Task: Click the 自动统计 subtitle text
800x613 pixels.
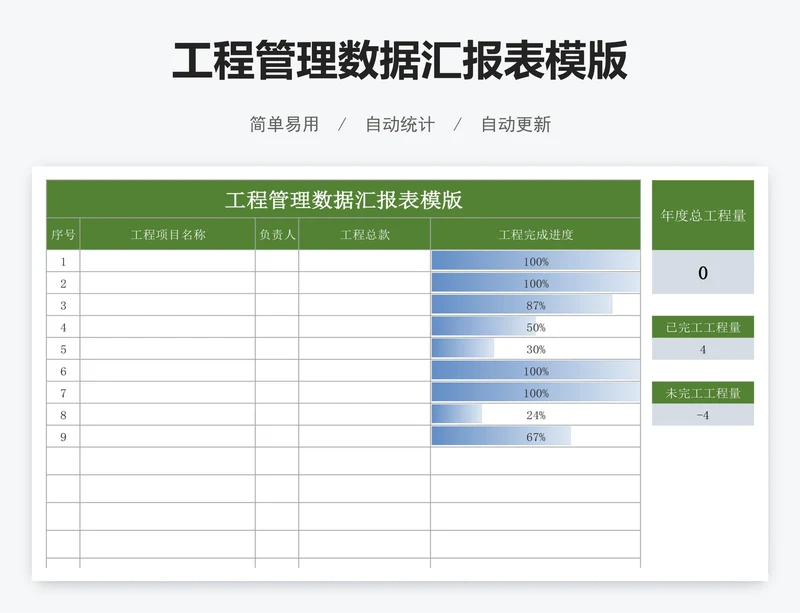Action: coord(400,124)
